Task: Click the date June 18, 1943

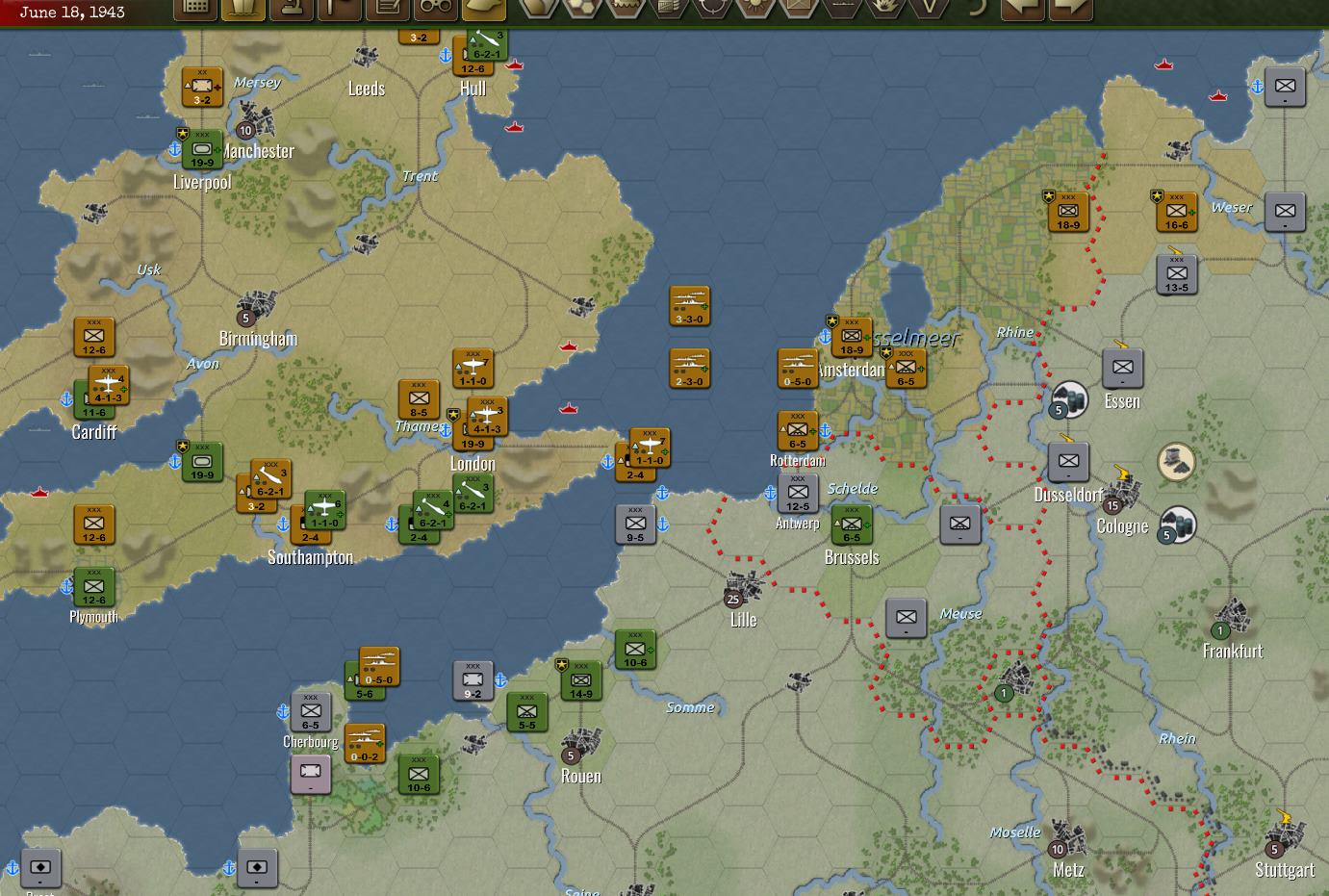Action: [72, 13]
